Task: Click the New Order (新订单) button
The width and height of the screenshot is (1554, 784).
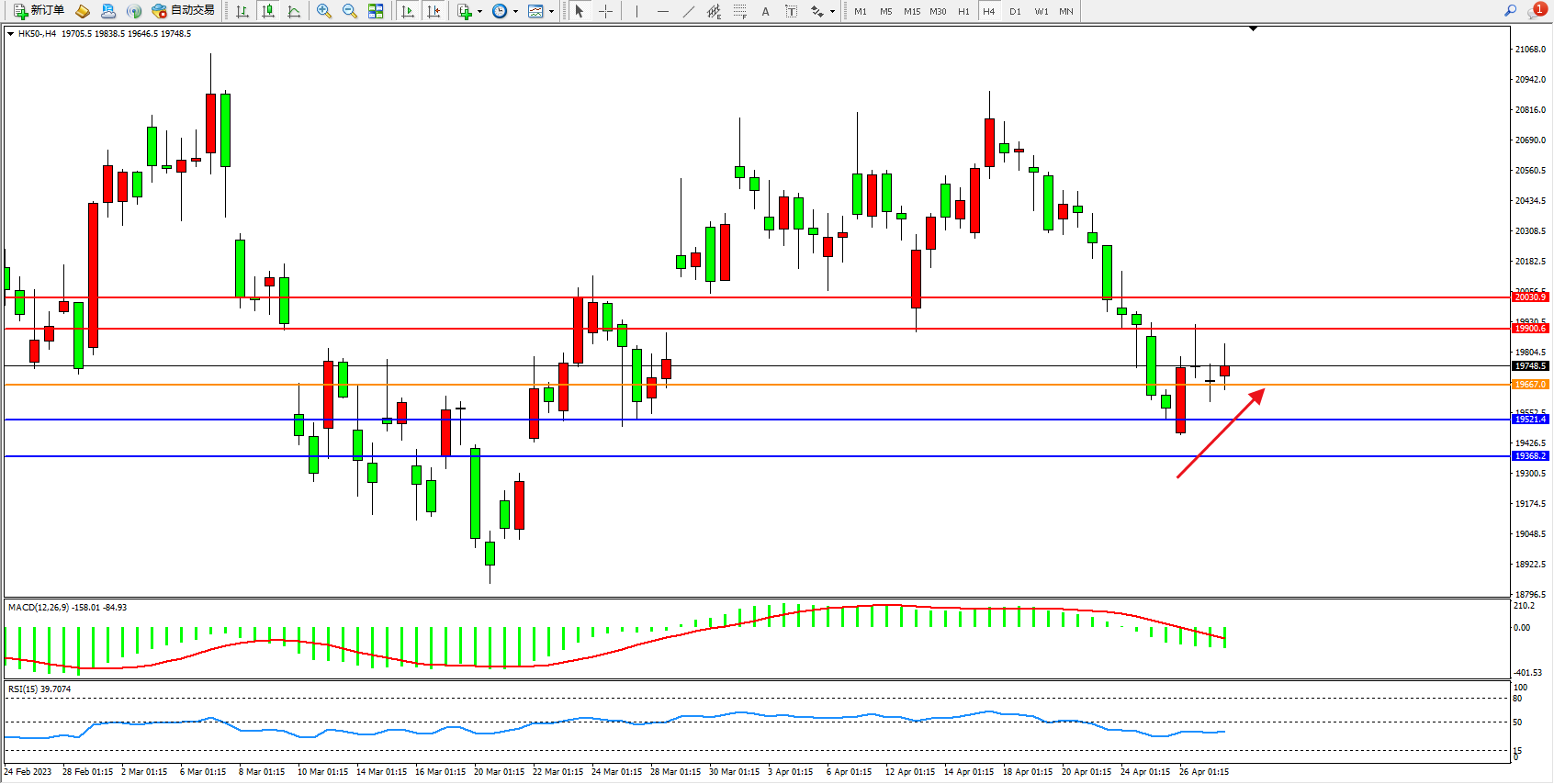Action: click(39, 11)
